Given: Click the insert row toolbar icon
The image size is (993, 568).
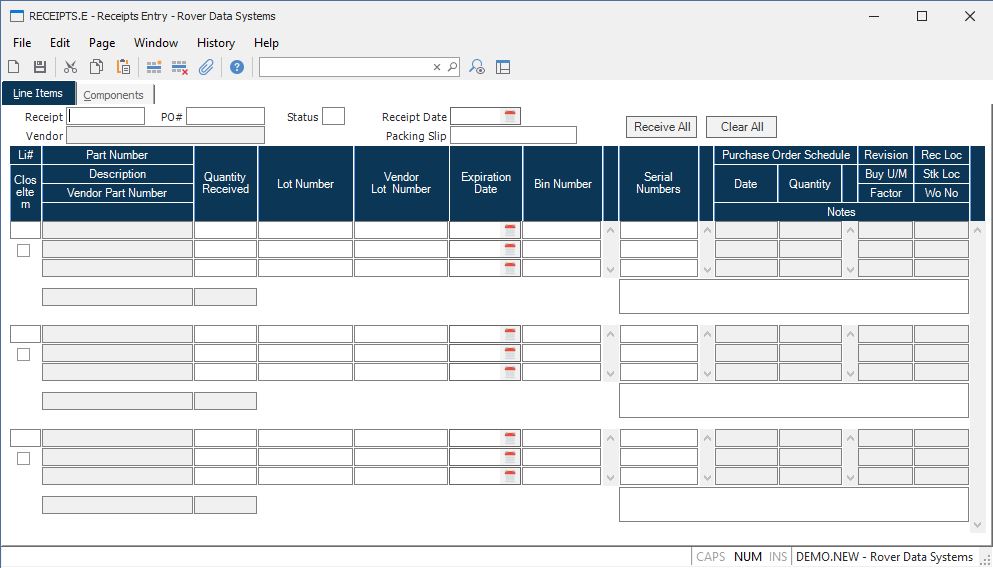Looking at the screenshot, I should [x=154, y=67].
